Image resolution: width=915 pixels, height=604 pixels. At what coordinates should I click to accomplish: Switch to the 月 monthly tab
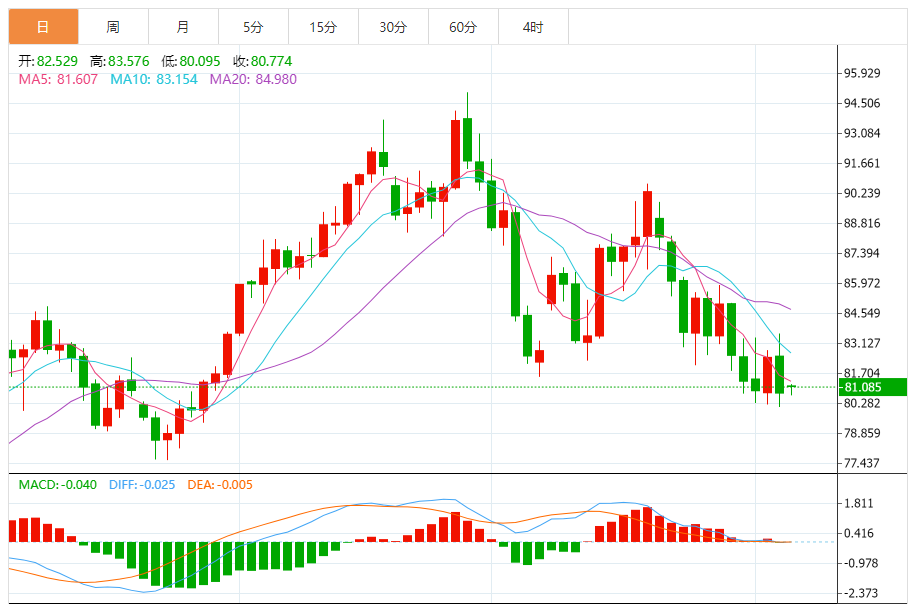coord(183,27)
